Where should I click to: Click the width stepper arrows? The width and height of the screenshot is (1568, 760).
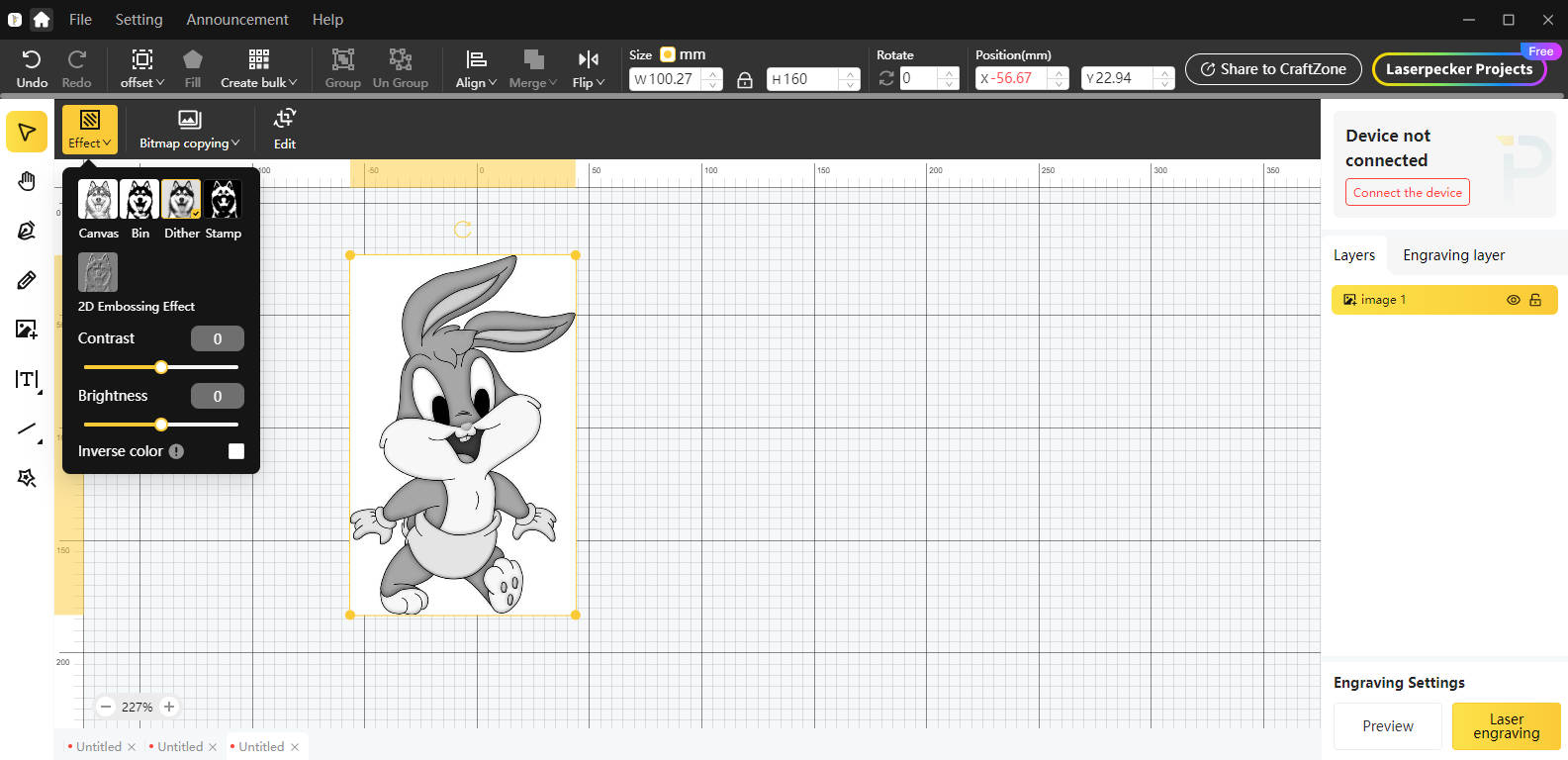[712, 79]
